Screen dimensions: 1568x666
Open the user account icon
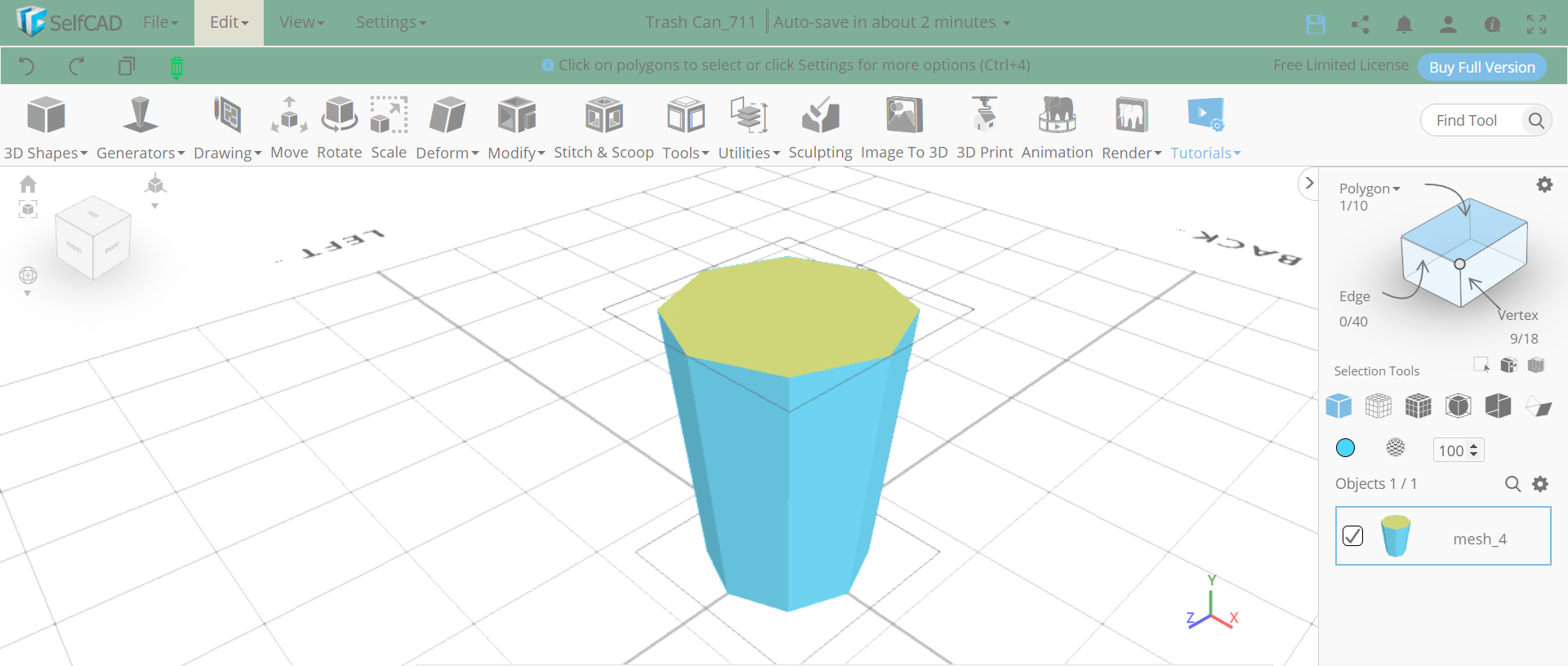pos(1448,24)
